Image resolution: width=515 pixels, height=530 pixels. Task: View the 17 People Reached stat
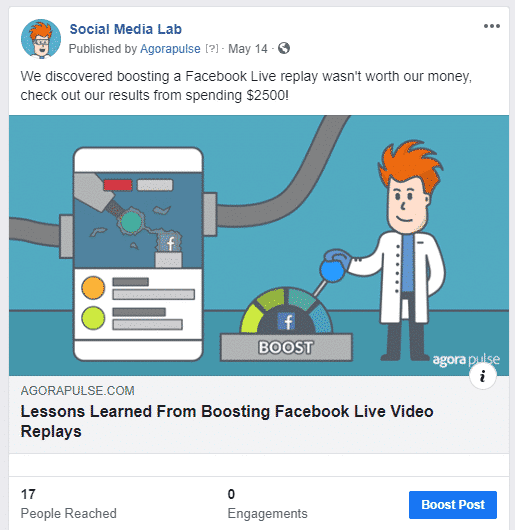pyautogui.click(x=69, y=504)
